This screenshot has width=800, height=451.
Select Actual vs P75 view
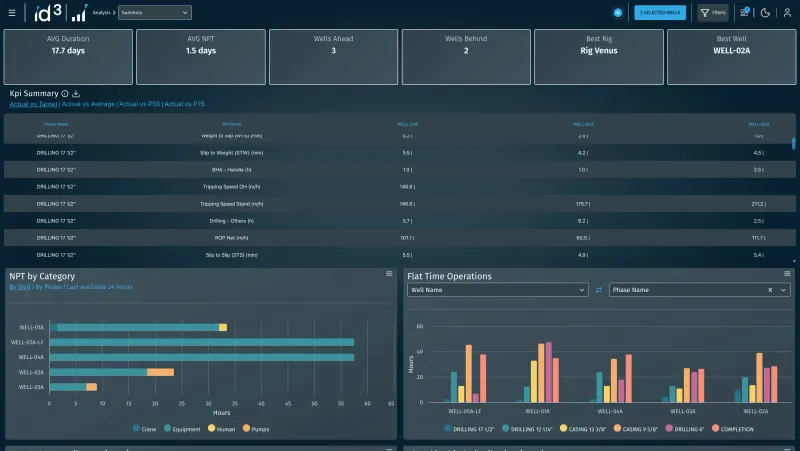184,104
